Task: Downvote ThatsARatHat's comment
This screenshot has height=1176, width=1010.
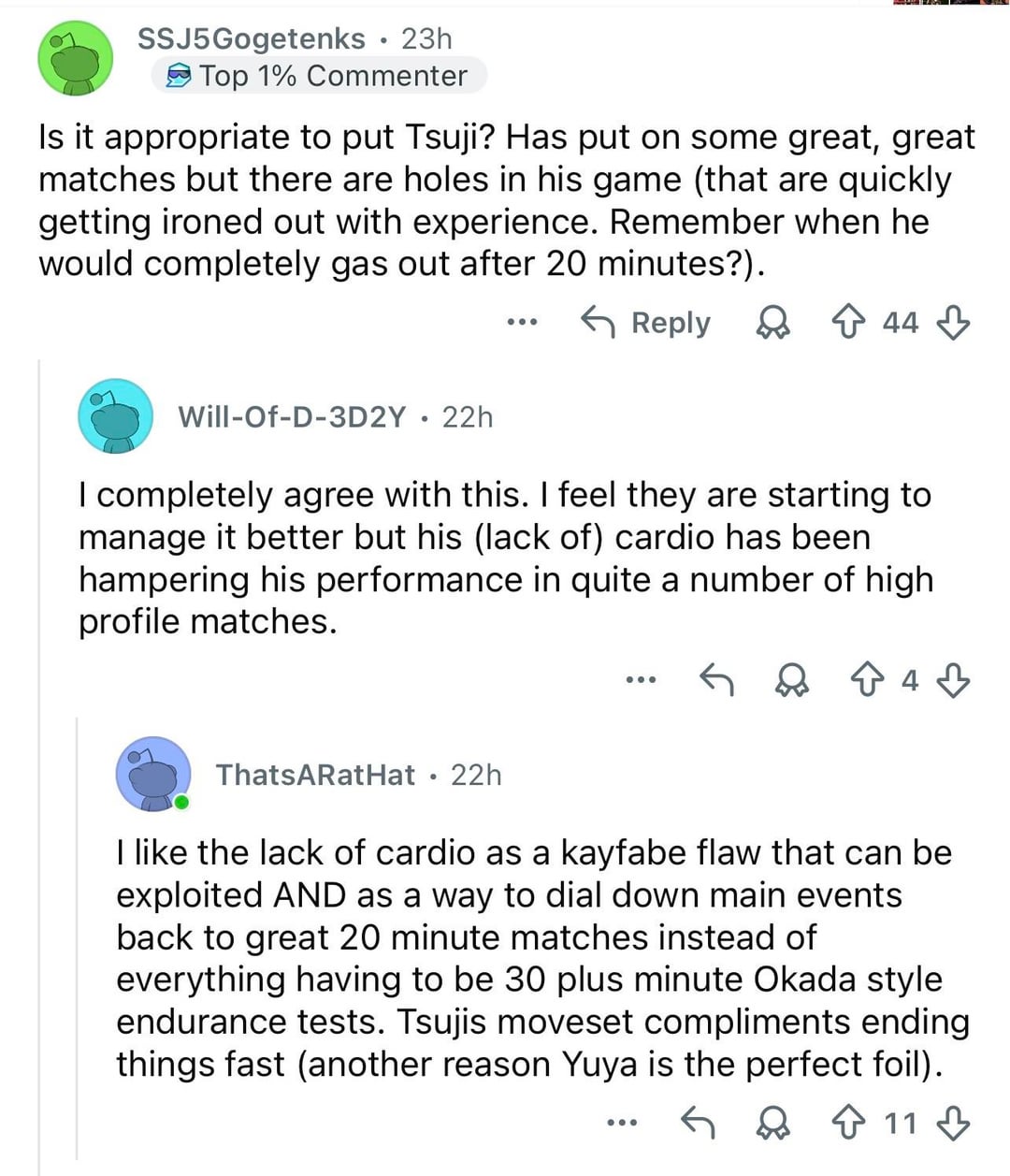Action: click(x=953, y=1122)
